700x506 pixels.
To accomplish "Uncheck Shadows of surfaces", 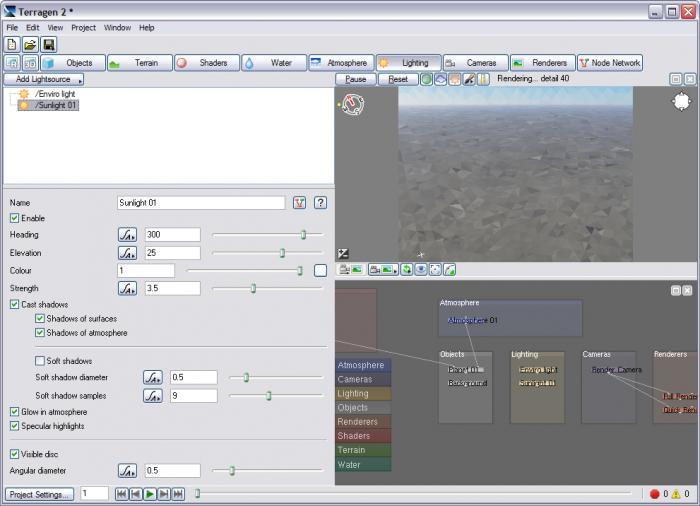I will (x=40, y=319).
